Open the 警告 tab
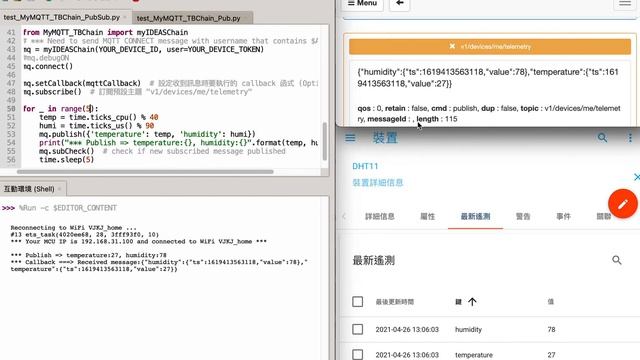The width and height of the screenshot is (640, 360). click(x=523, y=216)
